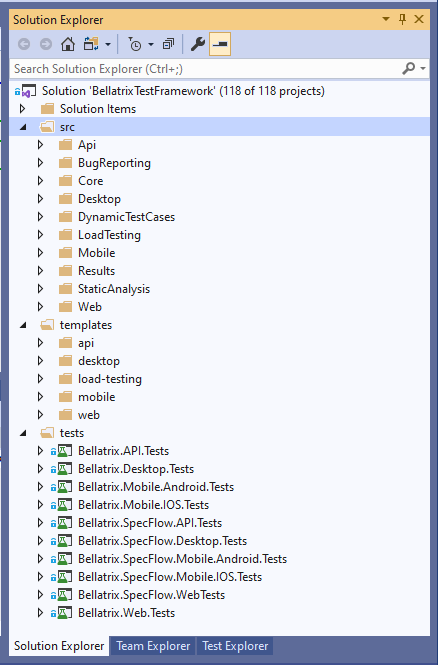Select the LoadTesting folder label
This screenshot has height=665, width=438.
[x=109, y=235]
